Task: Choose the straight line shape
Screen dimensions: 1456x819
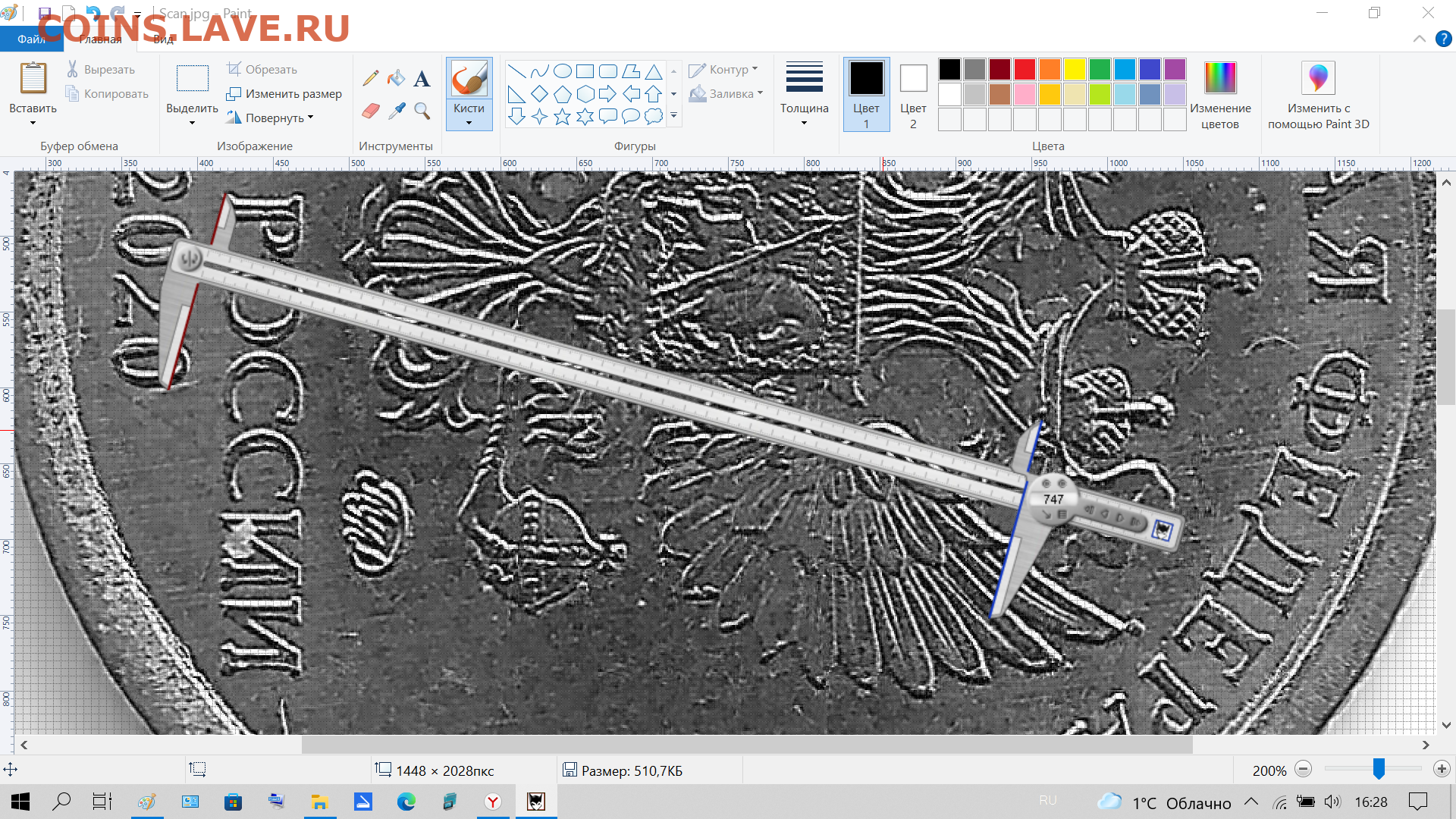Action: 516,71
